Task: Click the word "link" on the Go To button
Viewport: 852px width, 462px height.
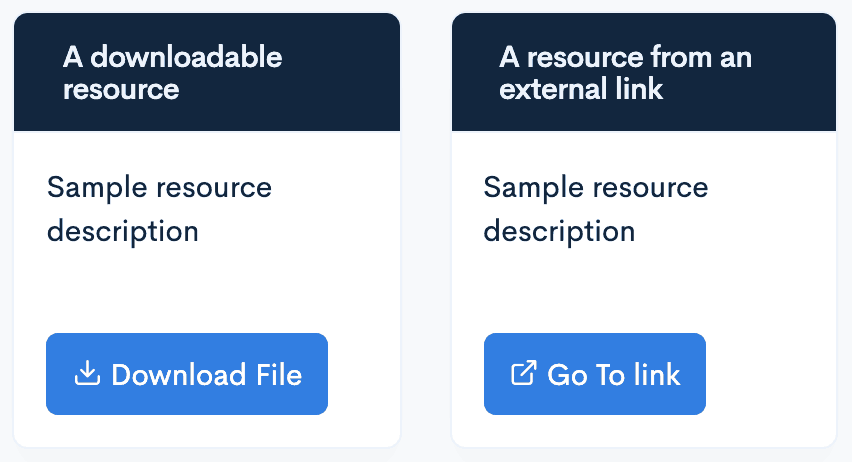Action: click(x=657, y=375)
